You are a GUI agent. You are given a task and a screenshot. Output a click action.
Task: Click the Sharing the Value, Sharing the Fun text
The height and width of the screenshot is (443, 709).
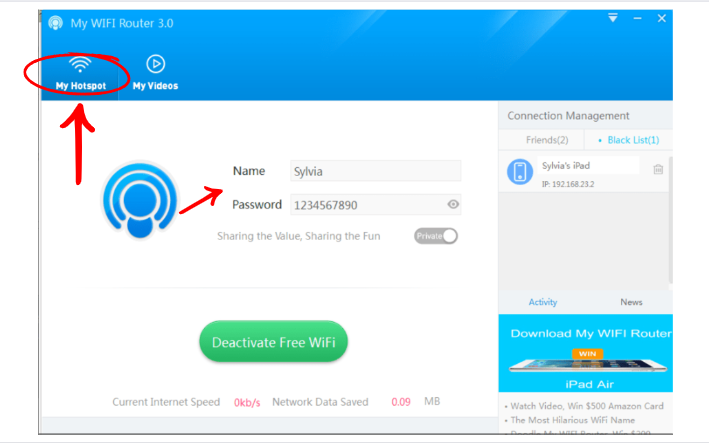click(x=298, y=236)
